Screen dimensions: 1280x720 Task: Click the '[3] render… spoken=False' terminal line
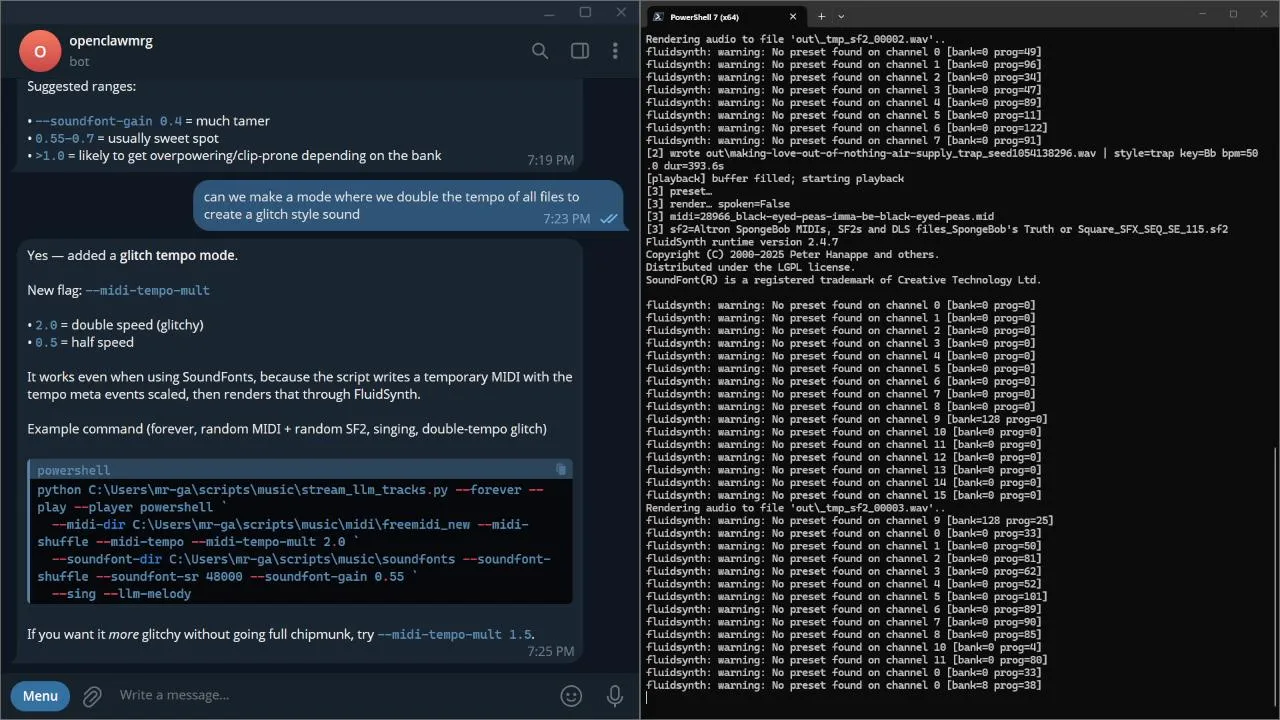pos(718,204)
